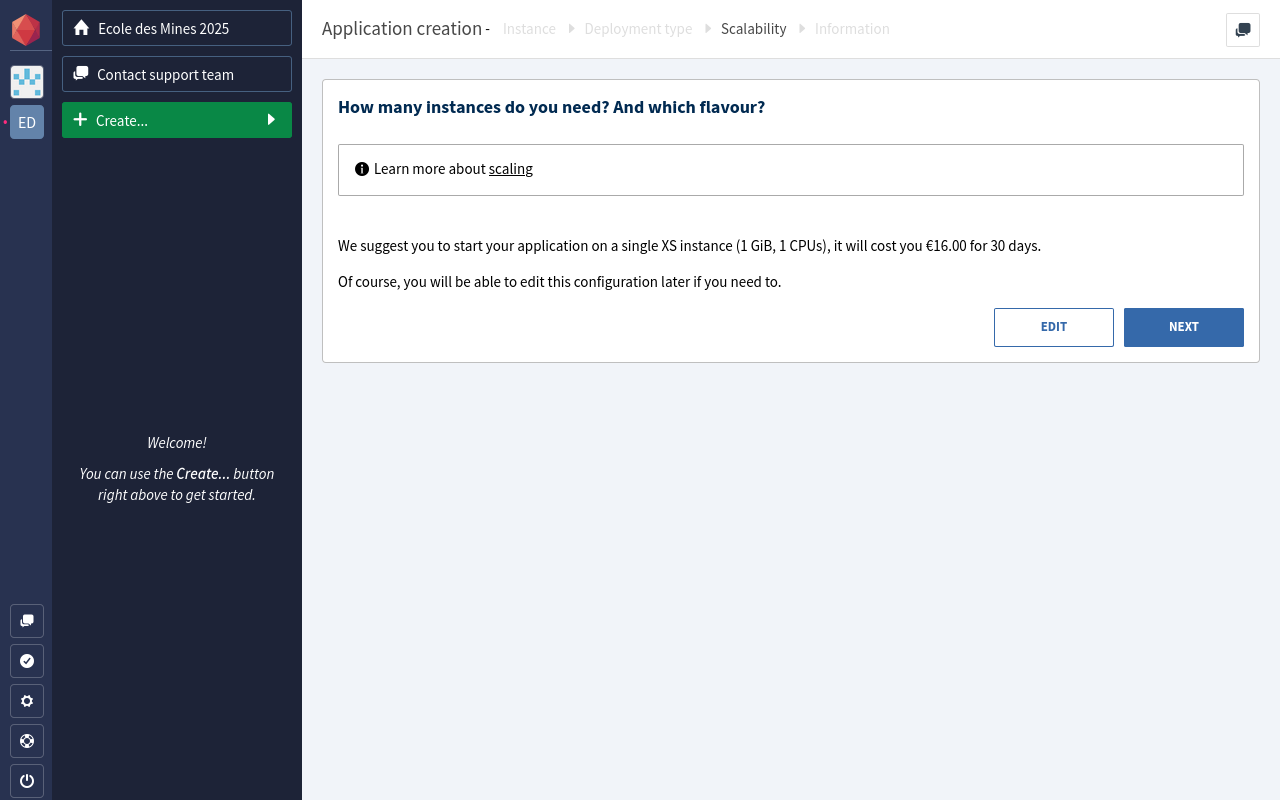The image size is (1280, 800).
Task: Select the Scalability step
Action: tap(753, 29)
